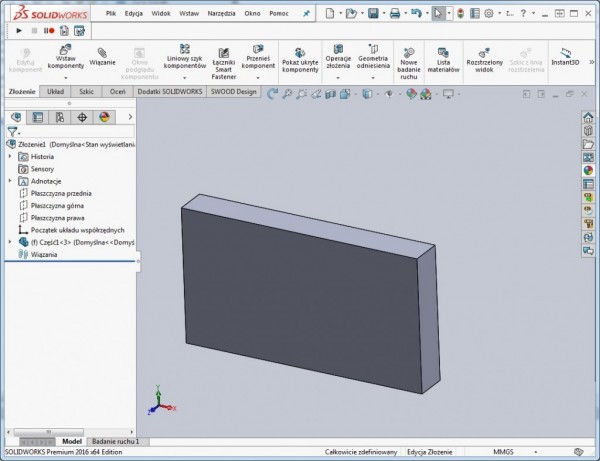Open Łączniki Smart Fastener tool
Image resolution: width=600 pixels, height=461 pixels.
223,64
